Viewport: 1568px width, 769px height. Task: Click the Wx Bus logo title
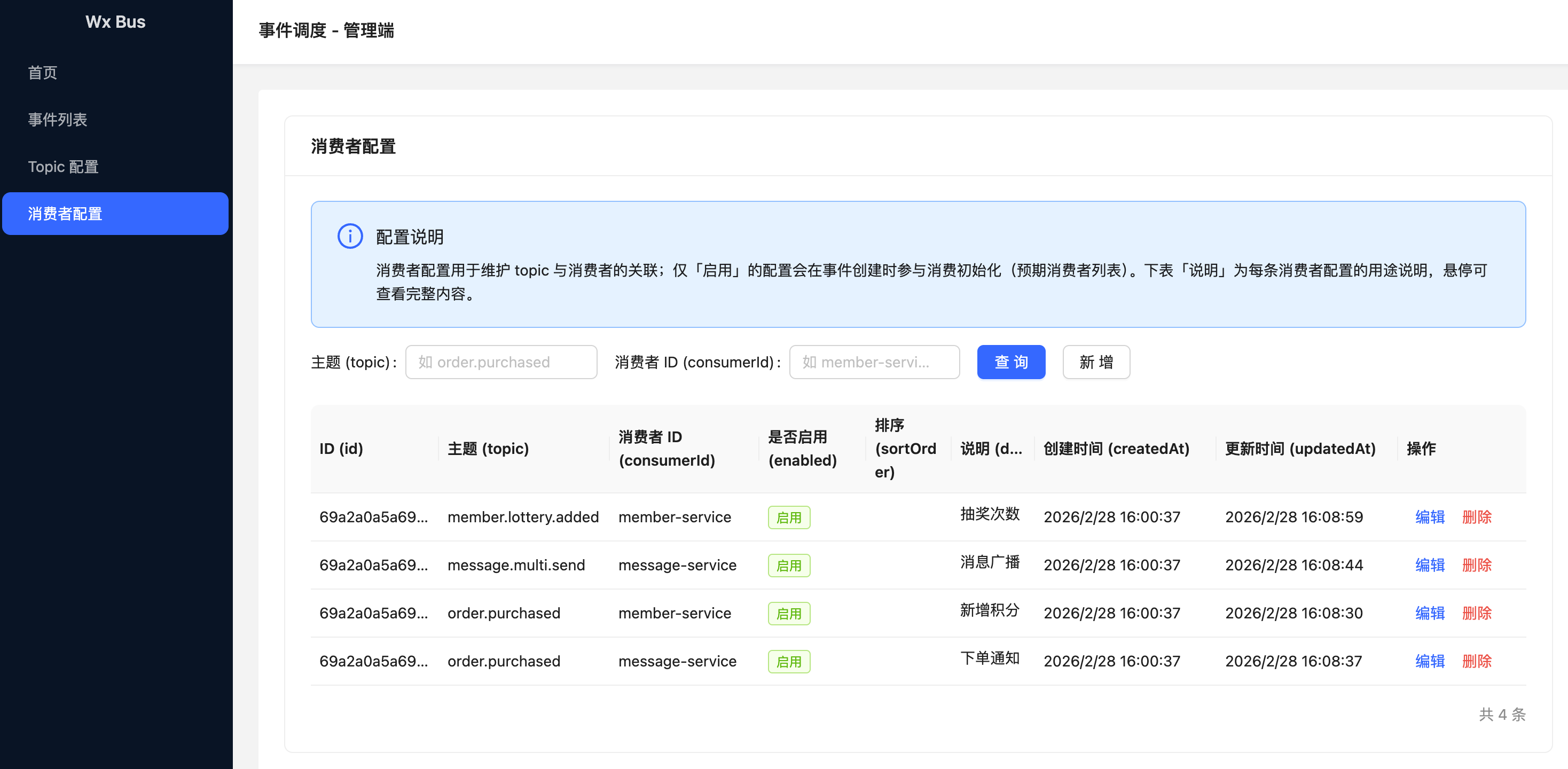pos(115,22)
